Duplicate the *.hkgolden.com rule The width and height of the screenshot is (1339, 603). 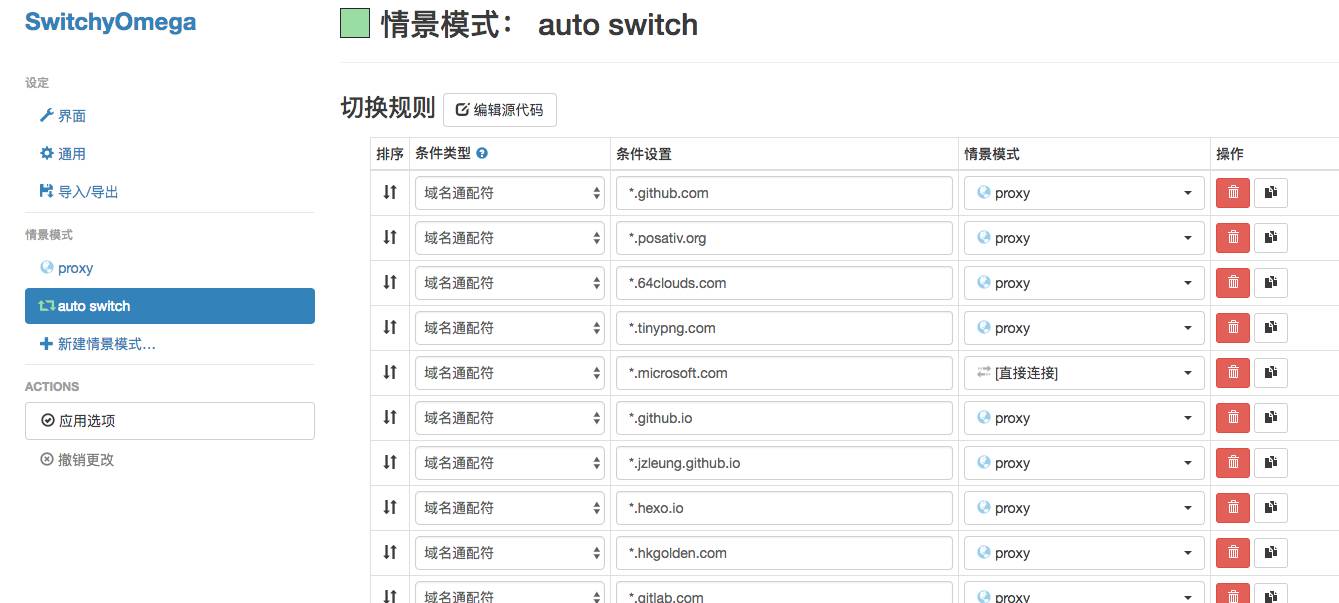point(1271,553)
